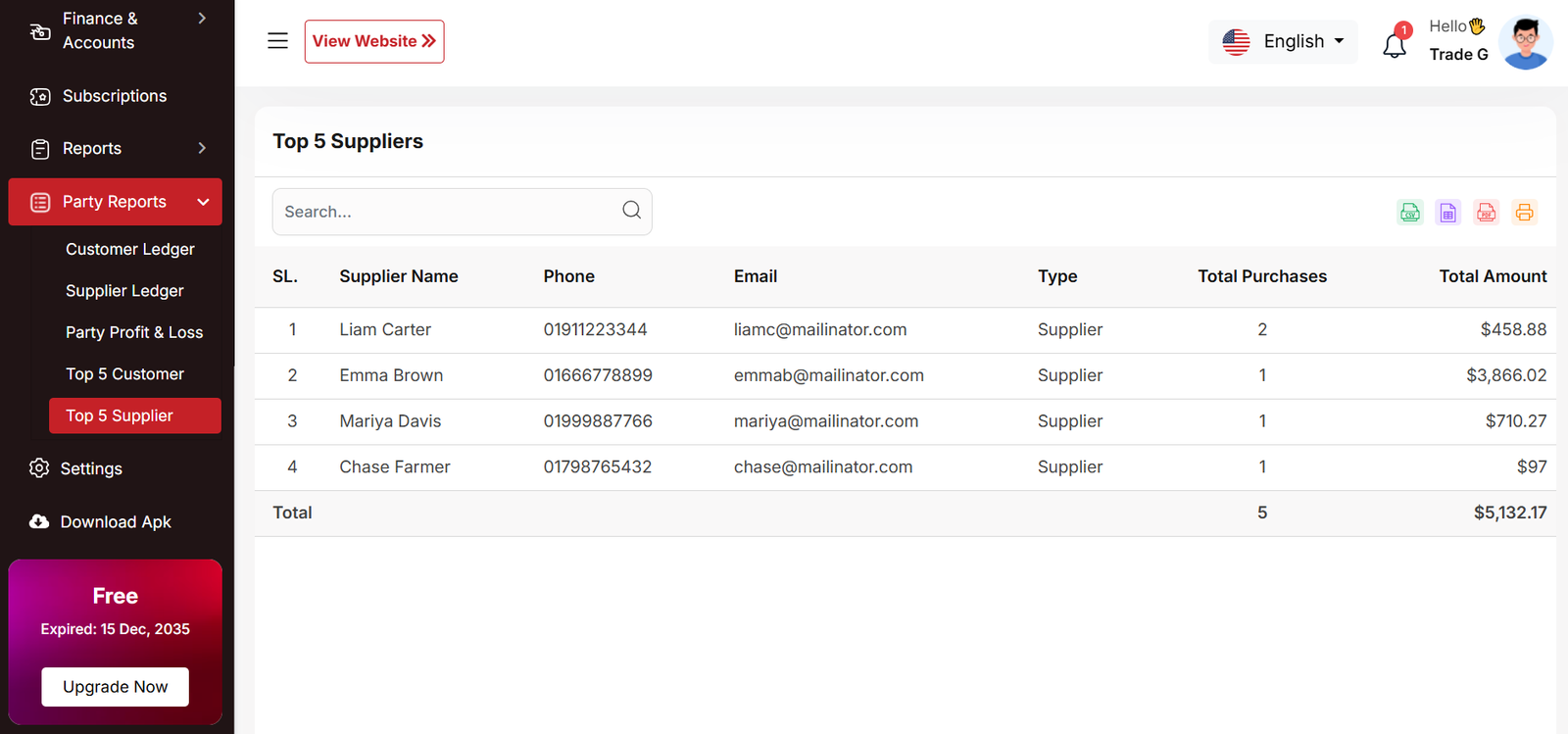
Task: Open the notifications bell
Action: point(1394,45)
